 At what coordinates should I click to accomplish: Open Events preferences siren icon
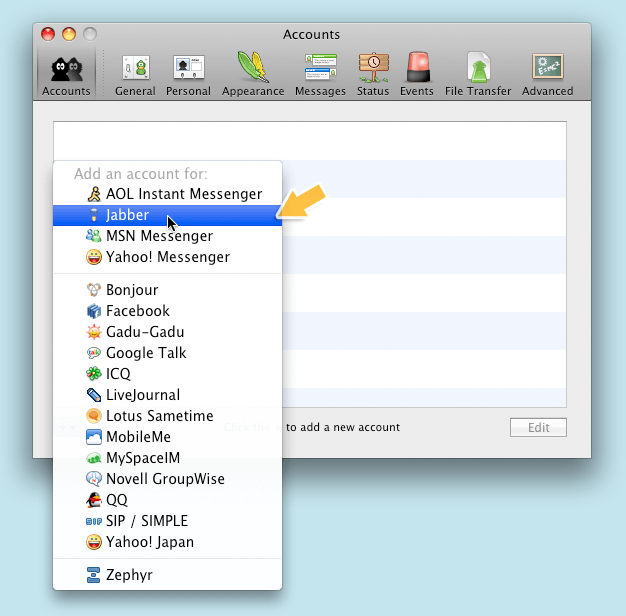point(417,74)
